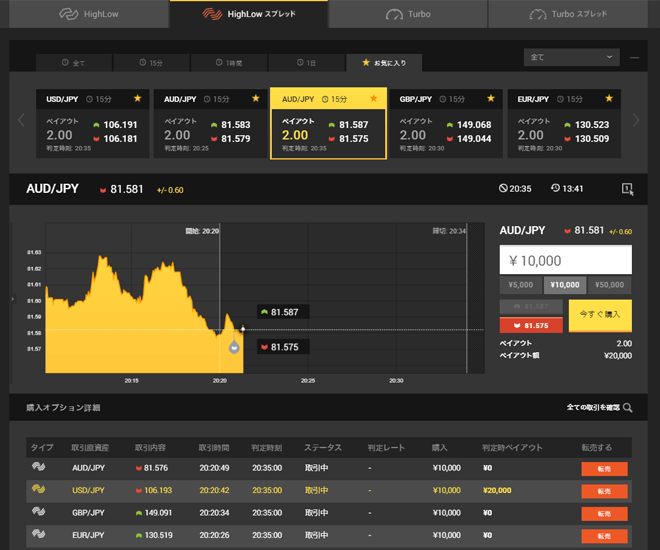Screen dimensions: 660x550
Task: Click the expiry time 20:35 clock icon
Action: 503,188
